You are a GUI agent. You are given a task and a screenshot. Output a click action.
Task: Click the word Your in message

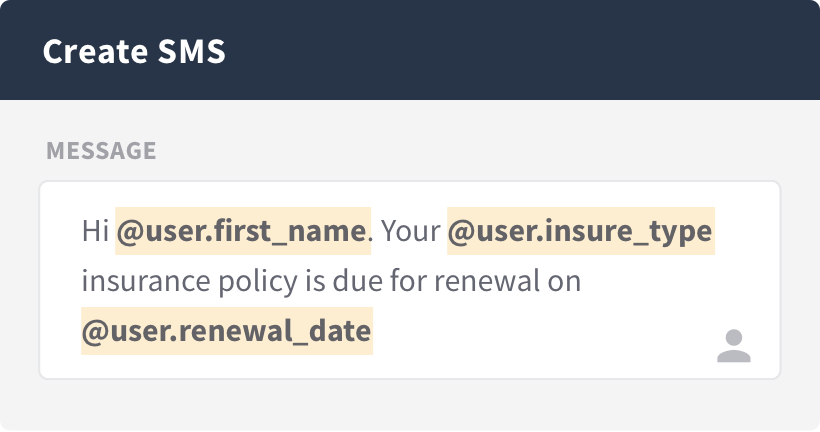point(411,231)
